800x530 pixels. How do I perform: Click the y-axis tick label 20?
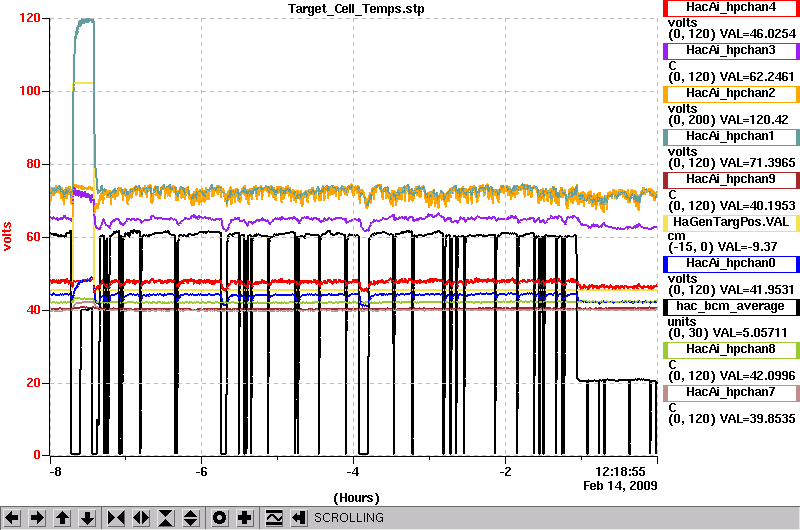click(x=33, y=383)
